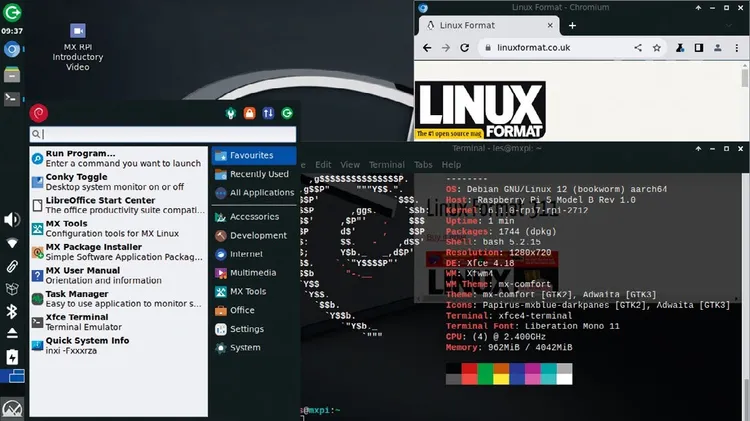Viewport: 750px width, 421px height.
Task: Open the terminal launcher in the side panel
Action: pyautogui.click(x=12, y=99)
